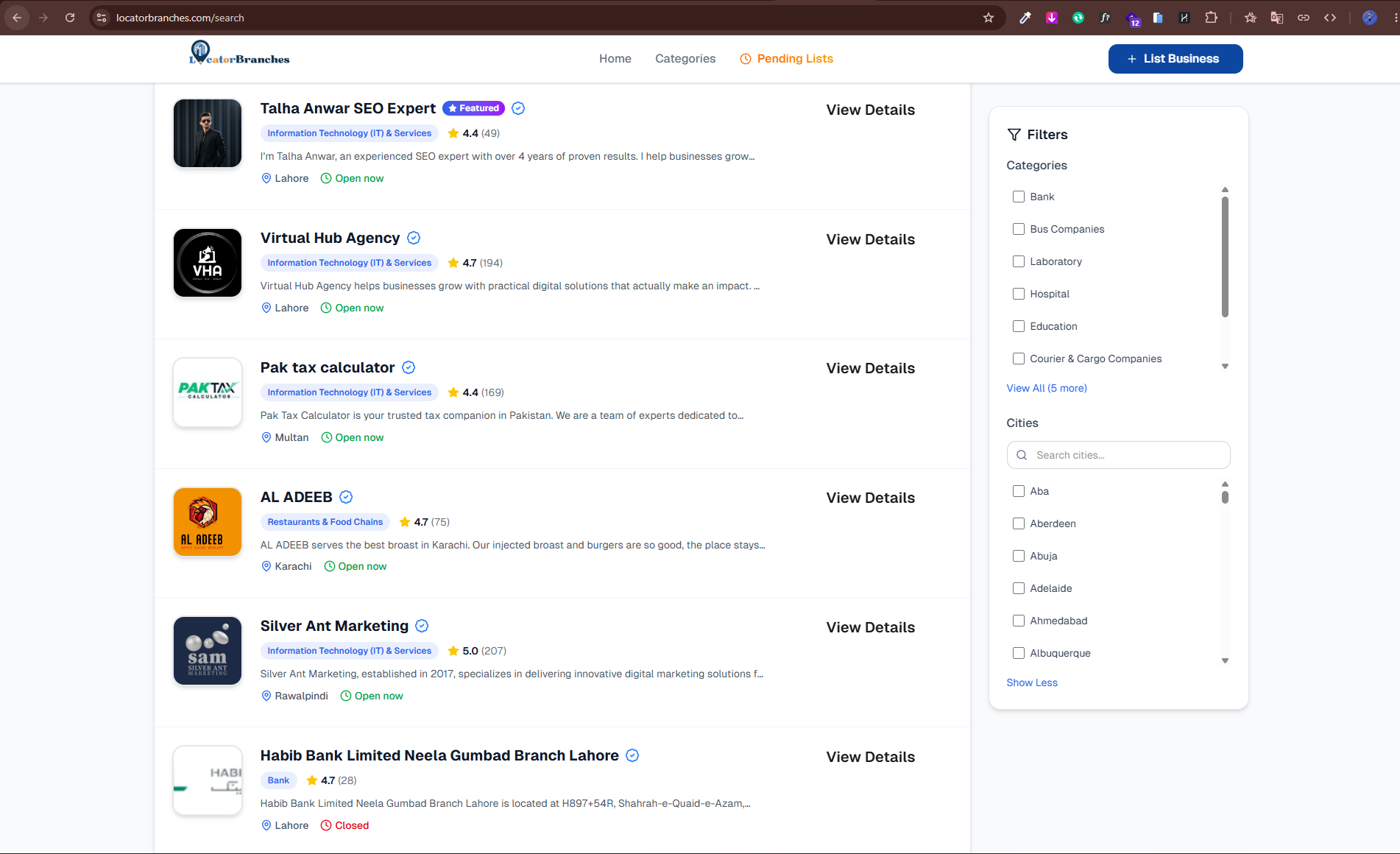Click the Pak Tax Calculator logo thumbnail
The width and height of the screenshot is (1400, 854).
[x=208, y=392]
